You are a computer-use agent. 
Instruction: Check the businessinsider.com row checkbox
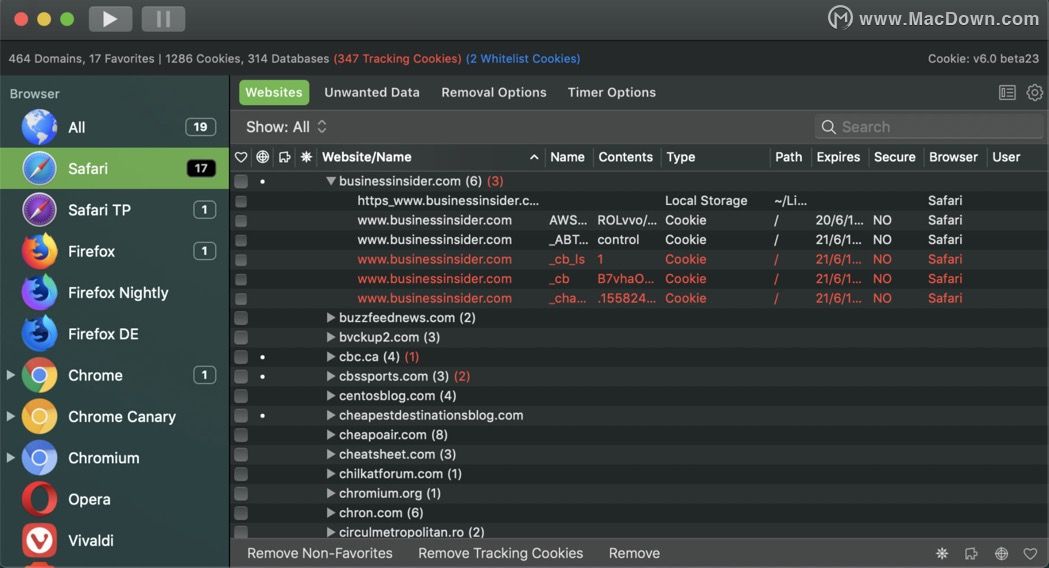click(241, 181)
